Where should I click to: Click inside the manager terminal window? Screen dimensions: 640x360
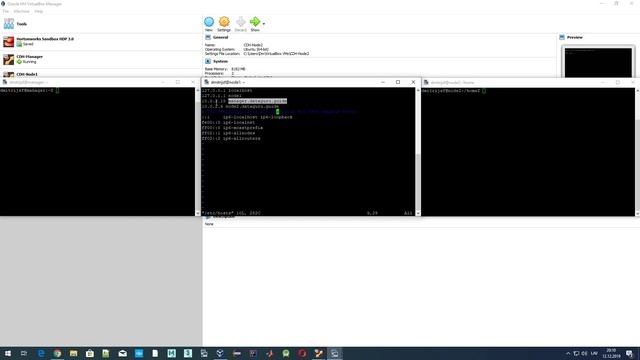[x=97, y=152]
